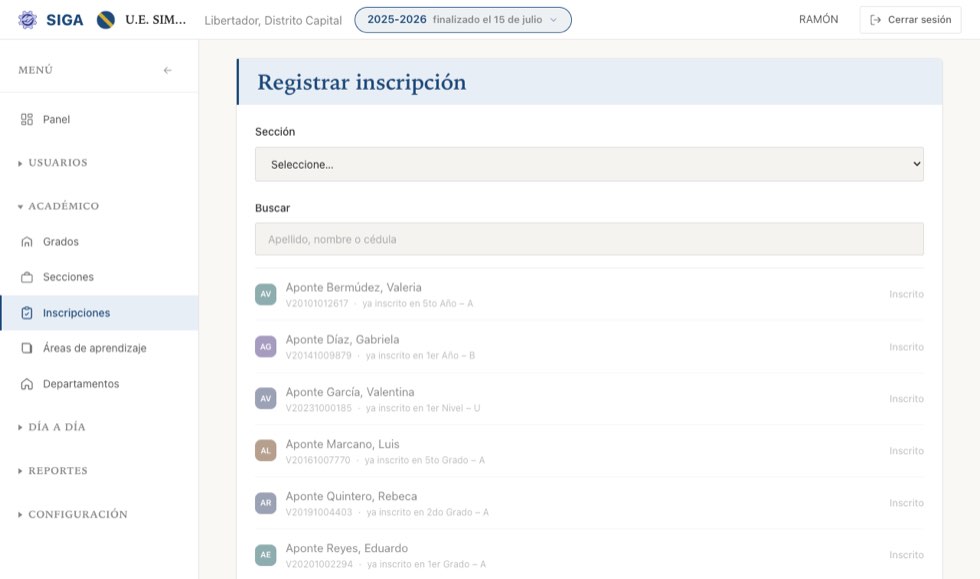This screenshot has width=980, height=579.
Task: Click the AG avatar of Gabriela Aponte Díaz
Action: tap(266, 346)
